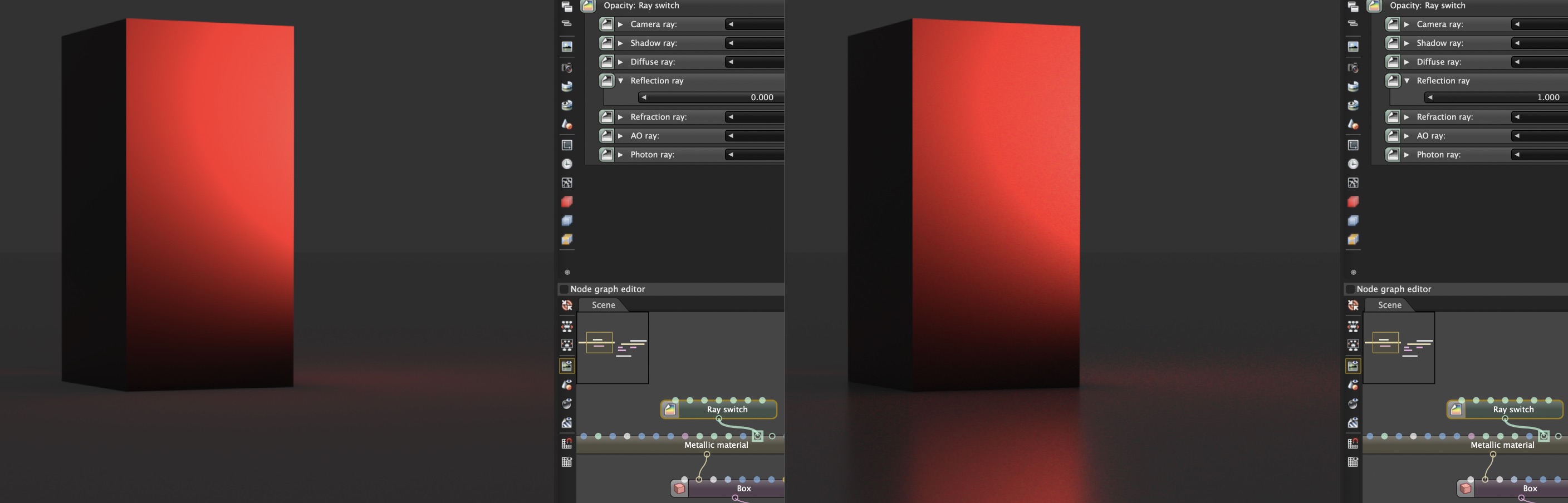1568x503 pixels.
Task: Expand the Shadow ray row in the left inspector
Action: 620,43
